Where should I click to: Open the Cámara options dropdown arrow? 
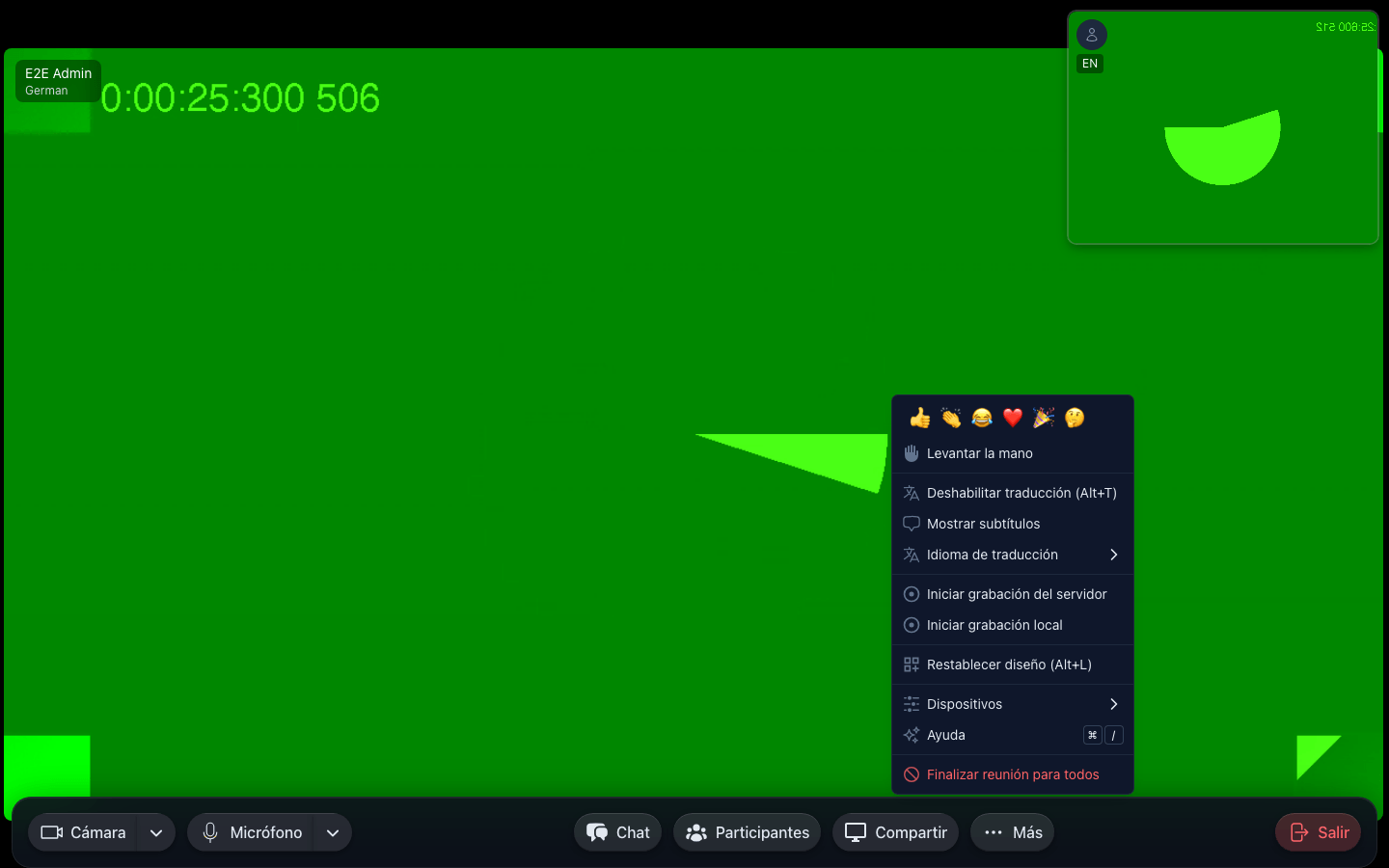pyautogui.click(x=156, y=832)
